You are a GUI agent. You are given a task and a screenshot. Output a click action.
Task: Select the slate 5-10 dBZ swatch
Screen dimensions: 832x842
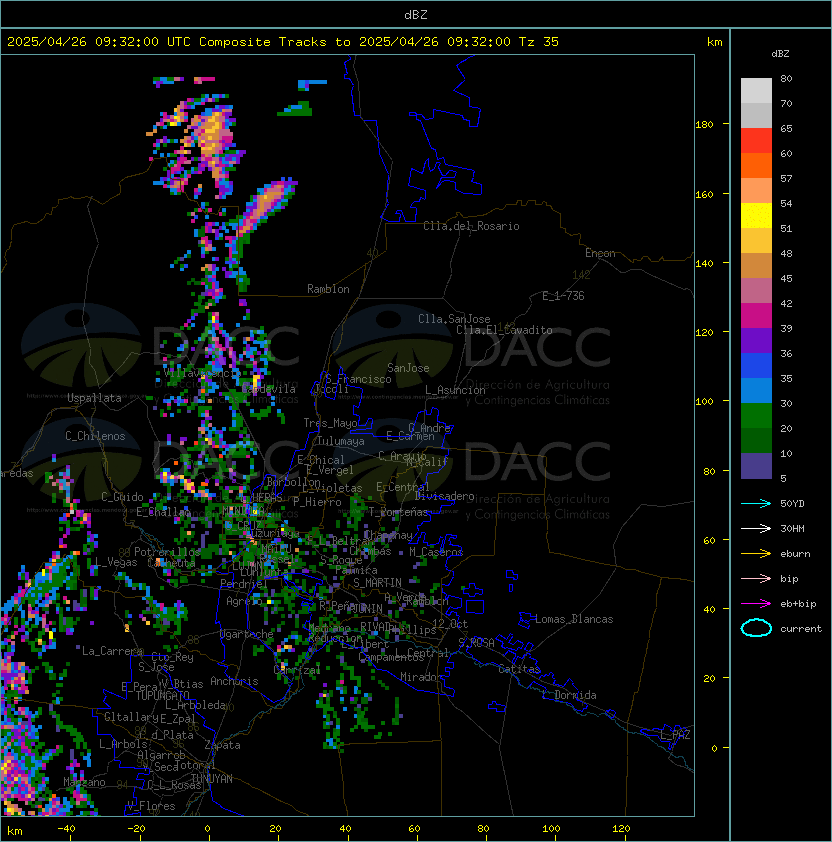click(x=756, y=466)
